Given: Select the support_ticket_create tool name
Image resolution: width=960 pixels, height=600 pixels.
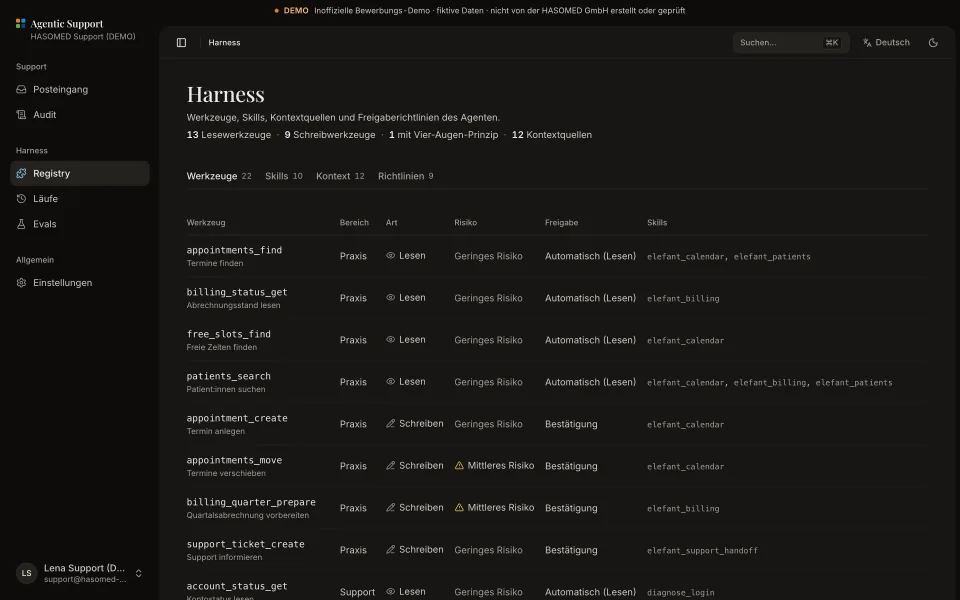Looking at the screenshot, I should [x=246, y=544].
